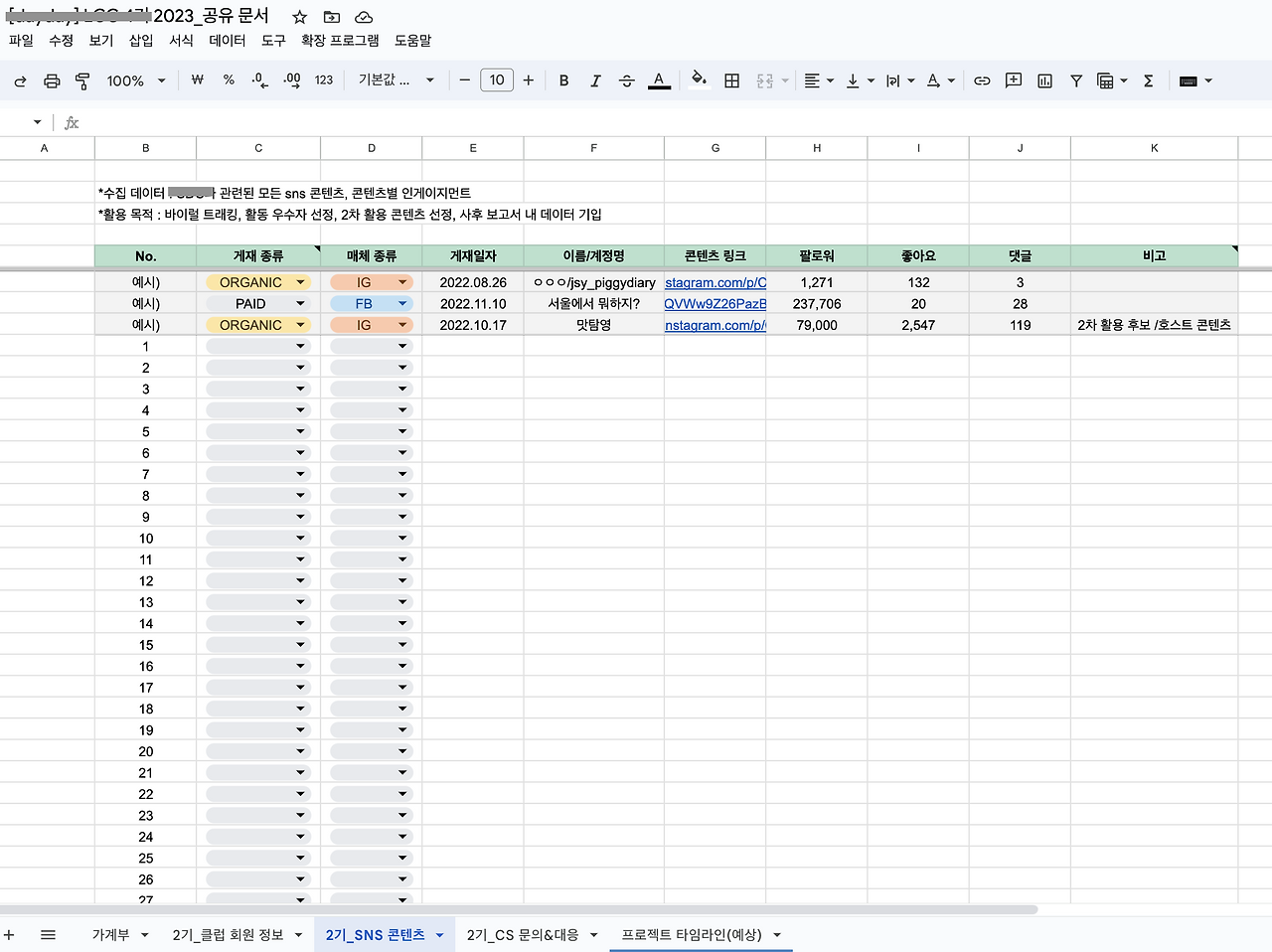Expand the FB media type dropdown
Screen dimensions: 1272x952
[401, 303]
